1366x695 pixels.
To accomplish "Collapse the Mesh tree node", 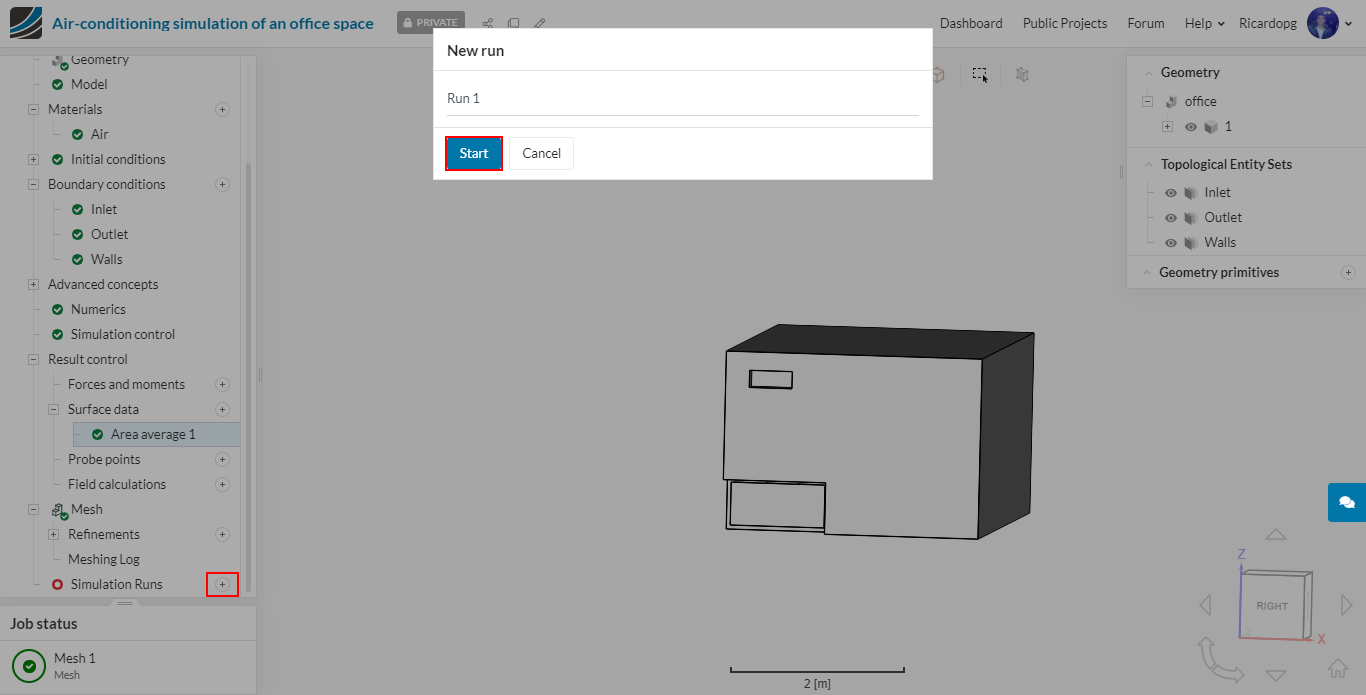I will click(x=33, y=509).
